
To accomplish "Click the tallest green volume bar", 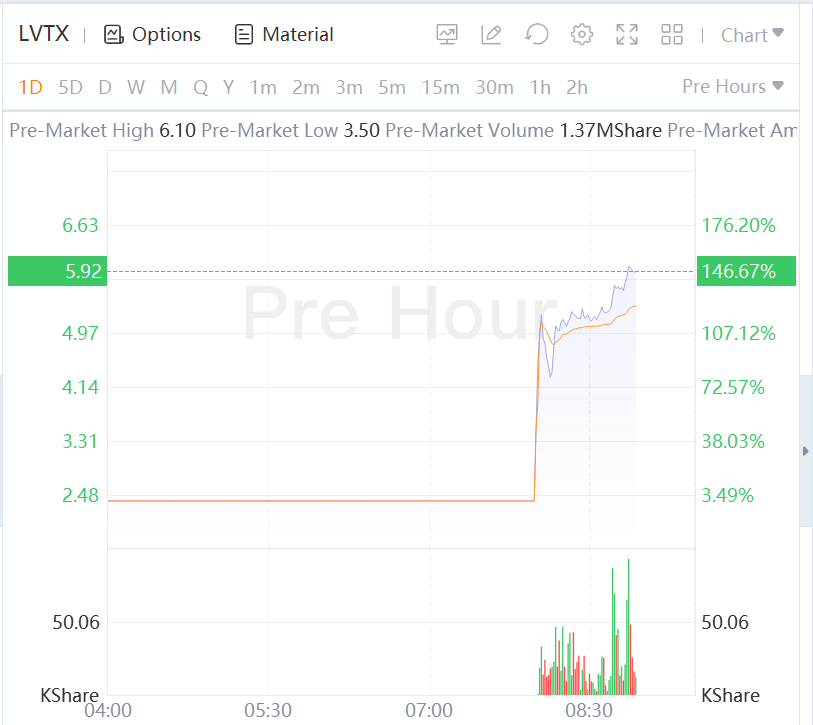I will 628,625.
